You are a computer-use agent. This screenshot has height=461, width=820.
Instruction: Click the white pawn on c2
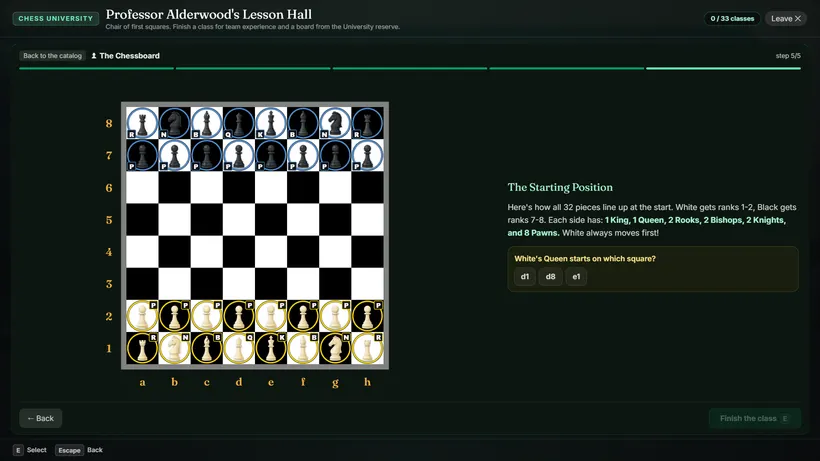pos(207,316)
